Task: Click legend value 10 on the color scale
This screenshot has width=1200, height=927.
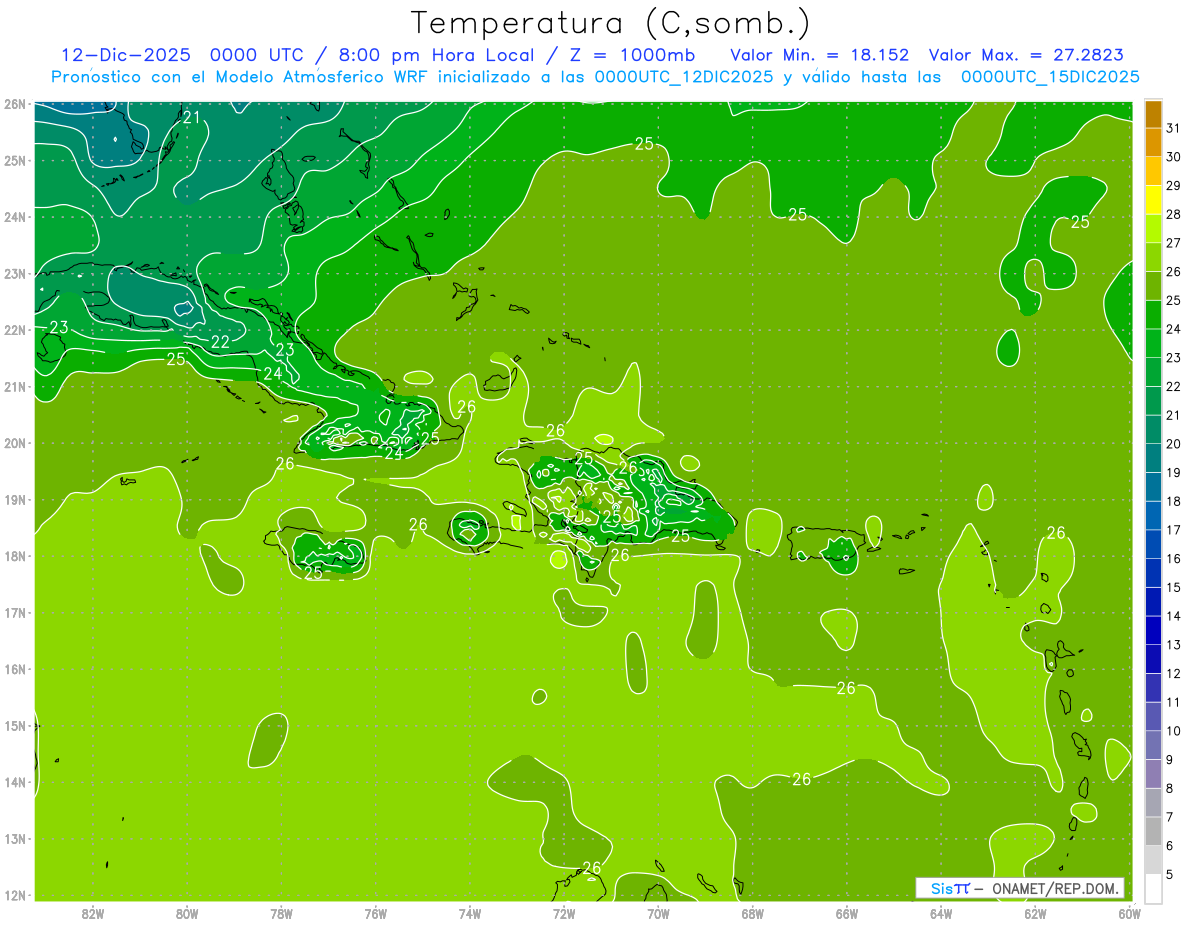Action: (x=1173, y=731)
